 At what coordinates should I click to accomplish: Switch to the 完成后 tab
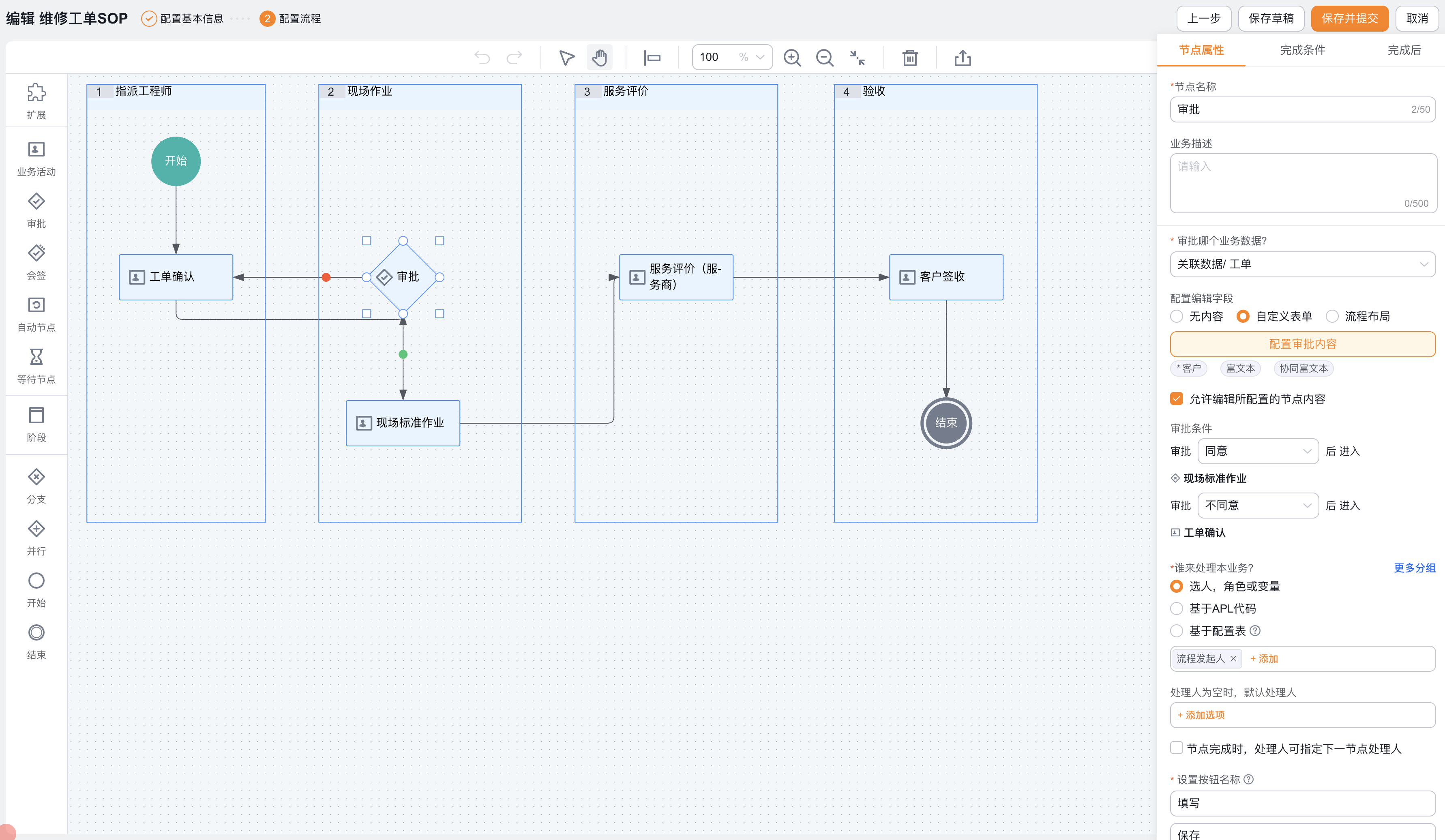coord(1404,50)
